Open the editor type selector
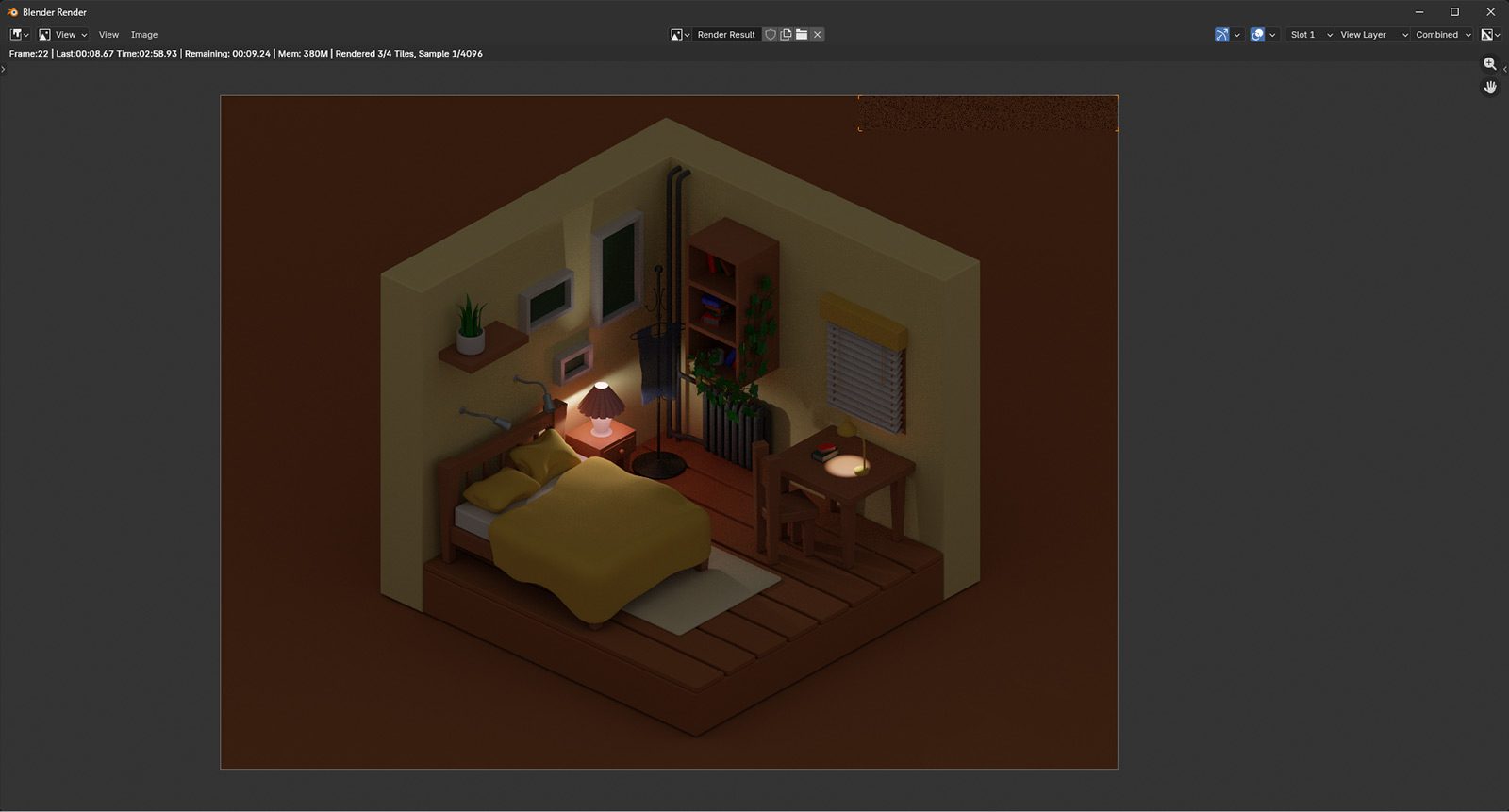 [x=19, y=35]
